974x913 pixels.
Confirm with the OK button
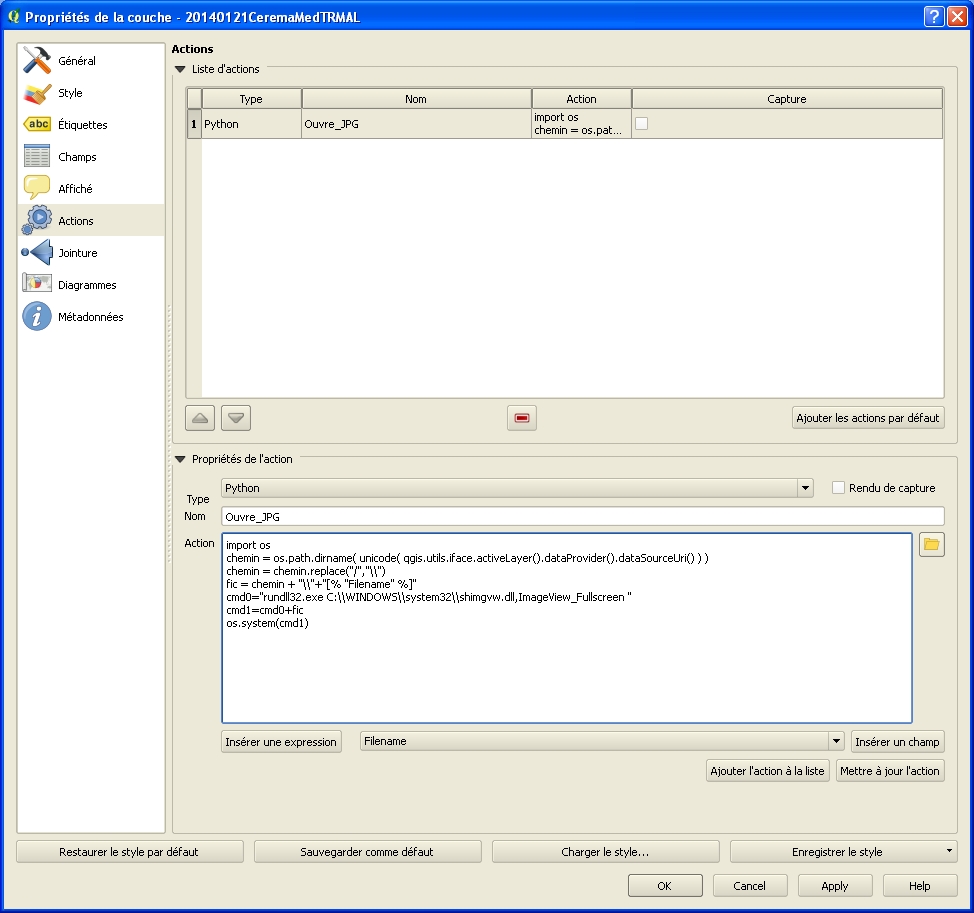(665, 886)
